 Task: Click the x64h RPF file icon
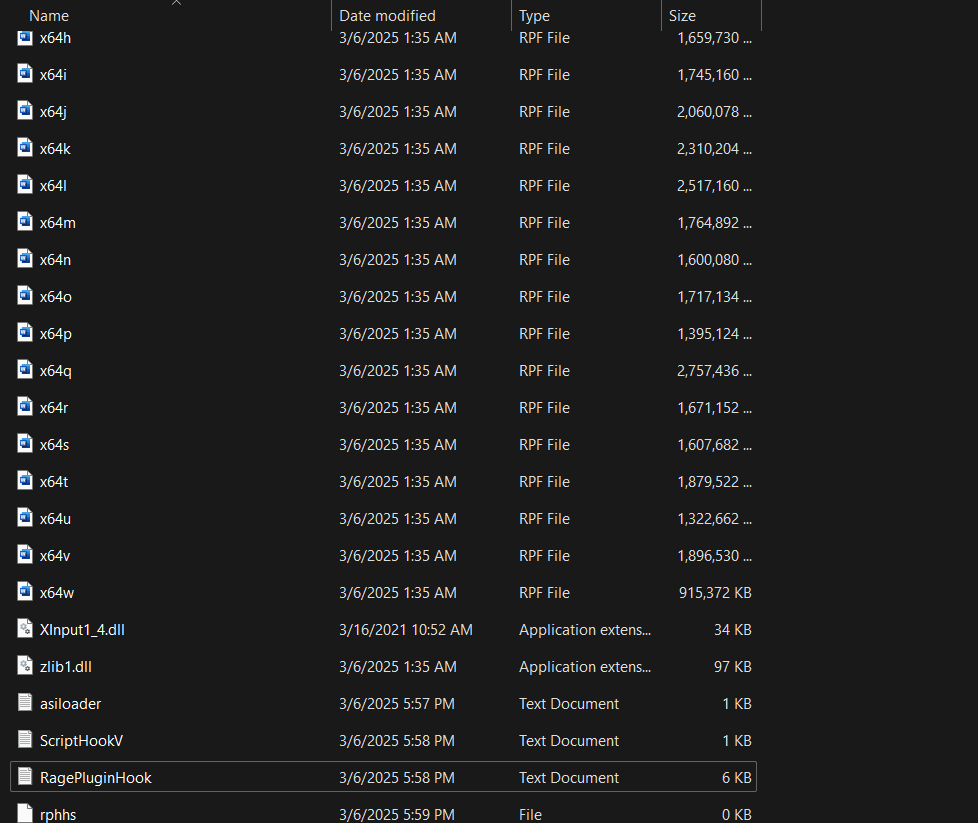tap(26, 38)
